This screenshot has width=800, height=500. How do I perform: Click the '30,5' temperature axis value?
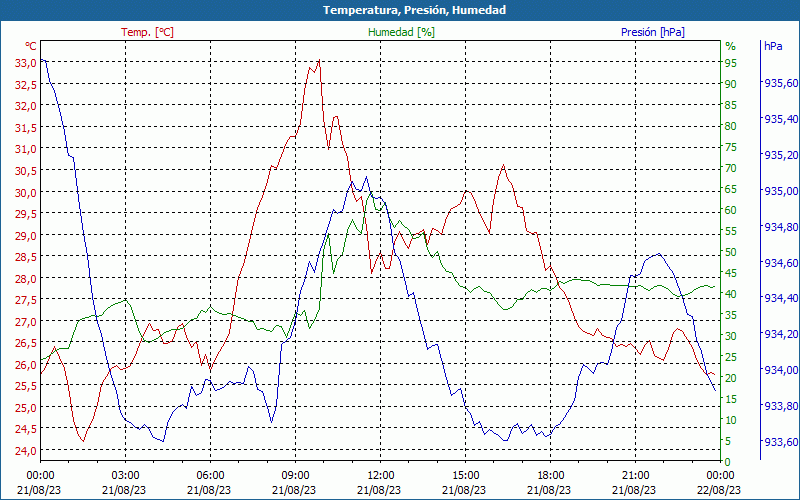click(x=26, y=171)
